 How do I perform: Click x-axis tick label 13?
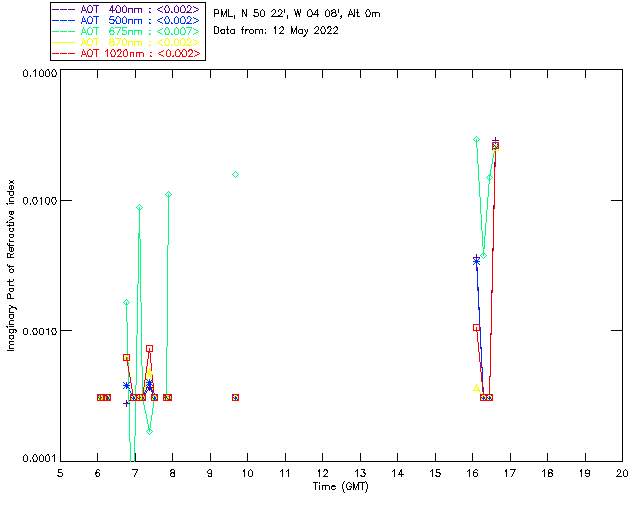[x=360, y=473]
